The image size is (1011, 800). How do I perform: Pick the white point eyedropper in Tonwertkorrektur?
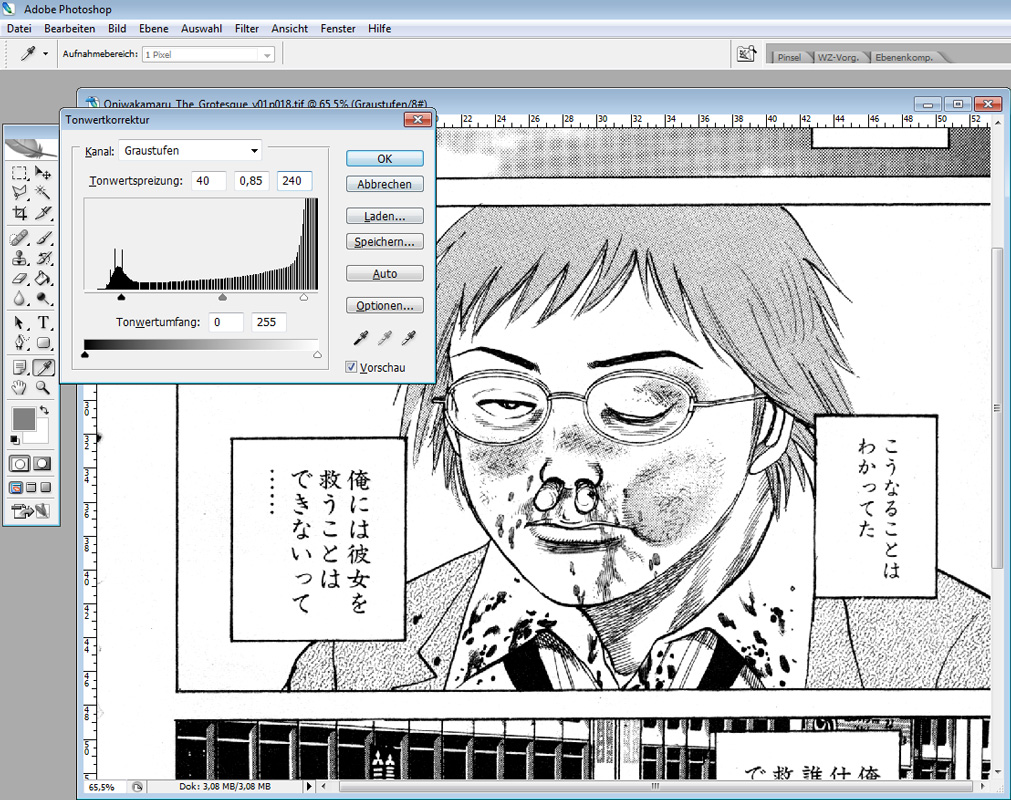pyautogui.click(x=409, y=337)
